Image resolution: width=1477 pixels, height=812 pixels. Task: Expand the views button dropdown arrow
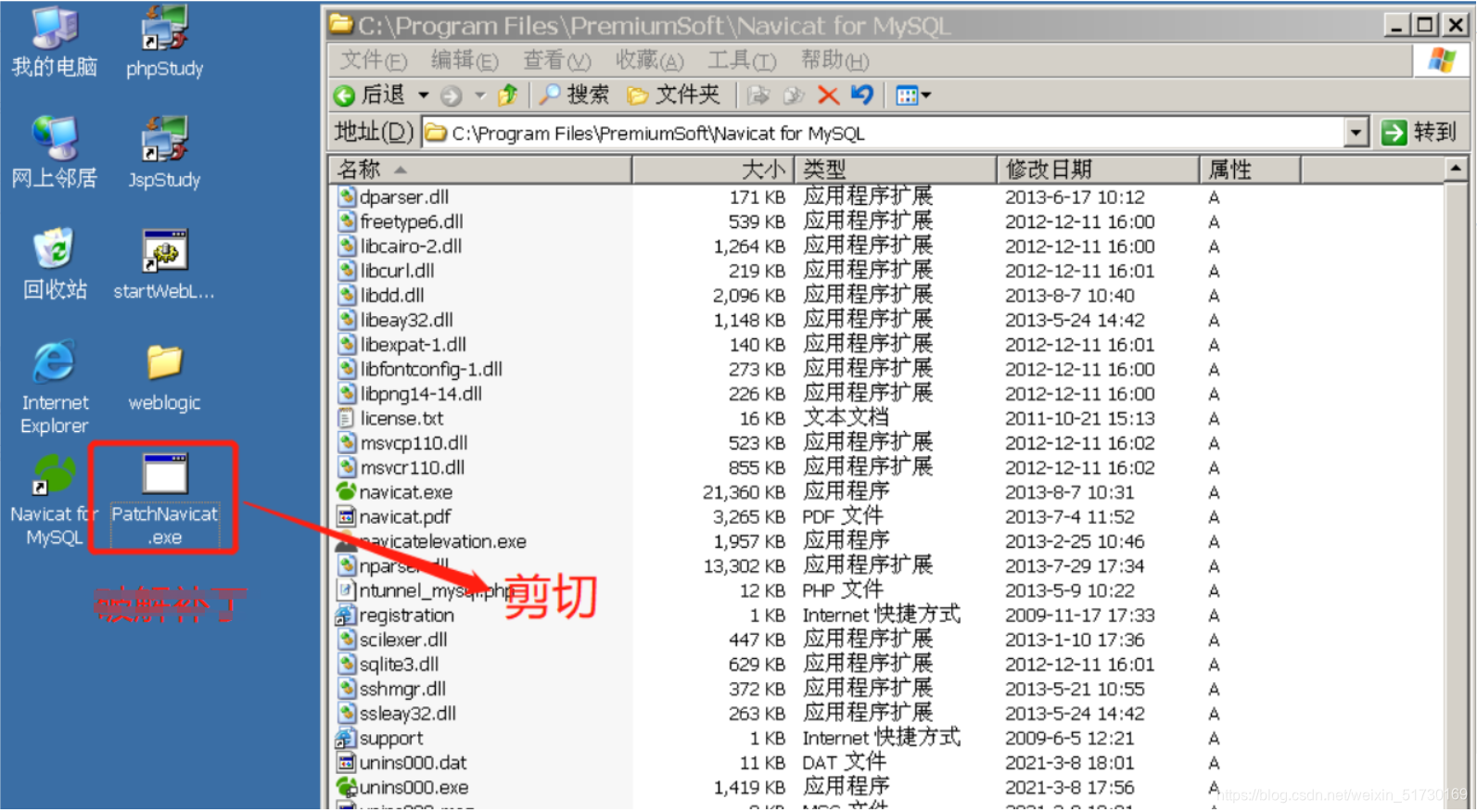[x=926, y=95]
